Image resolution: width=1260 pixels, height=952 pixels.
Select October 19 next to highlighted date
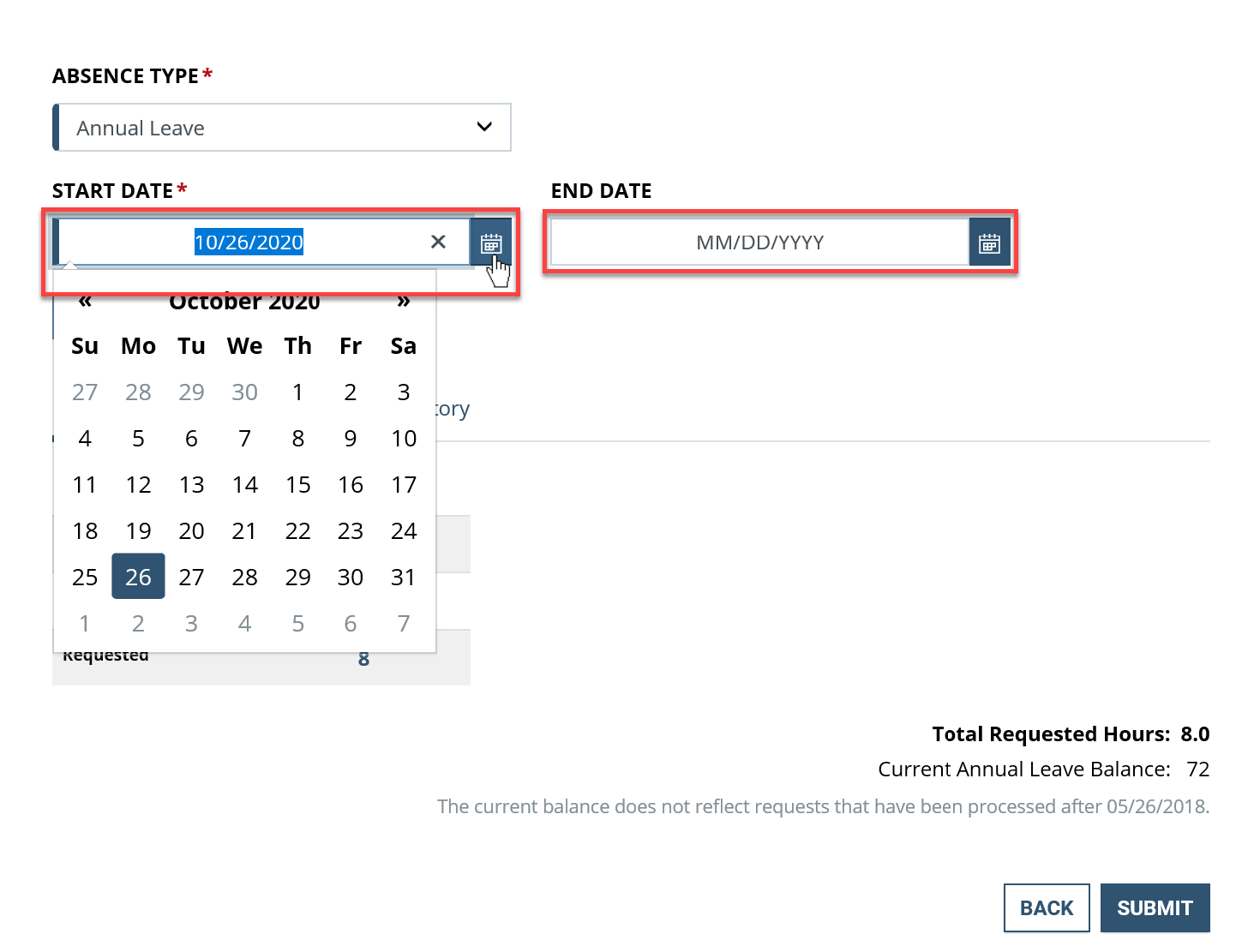[x=138, y=530]
